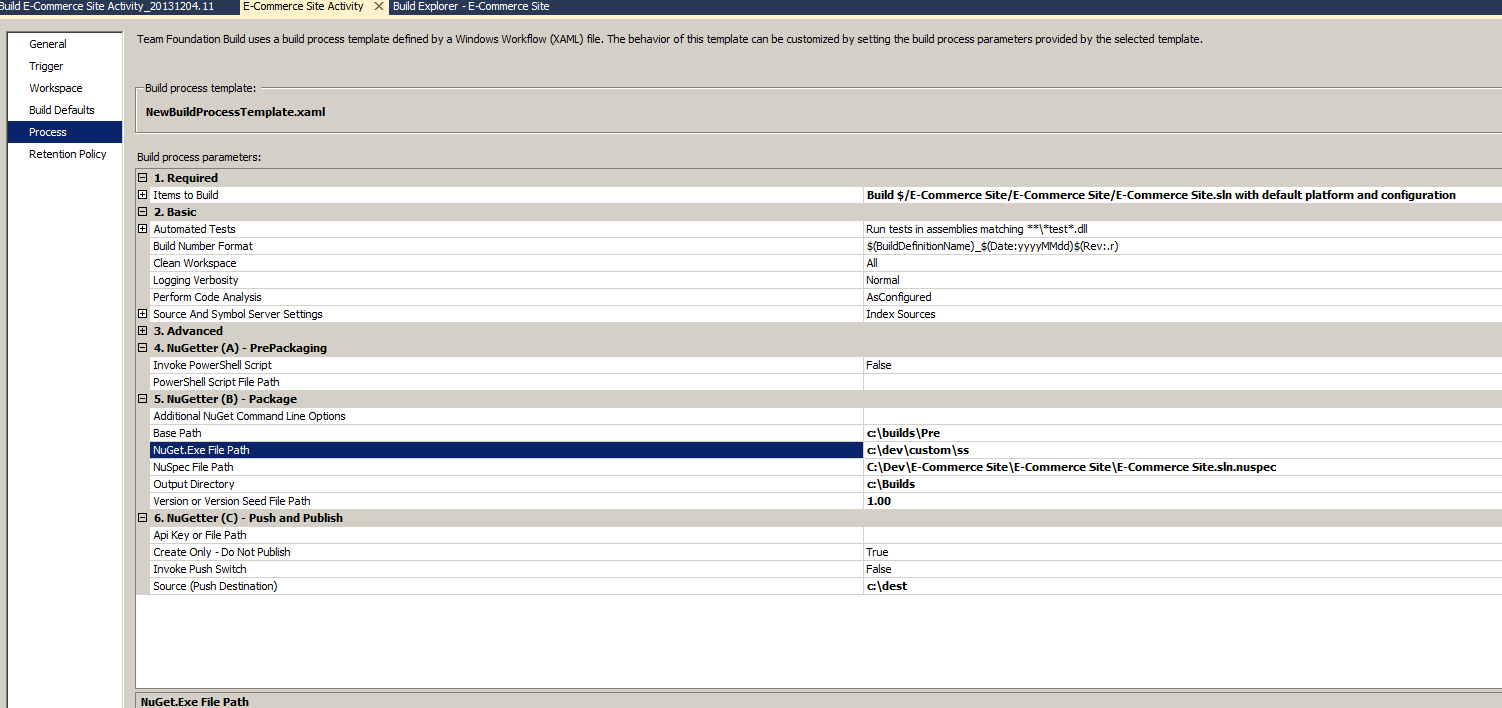
Task: Select the Build Number Format parameter
Action: click(506, 246)
